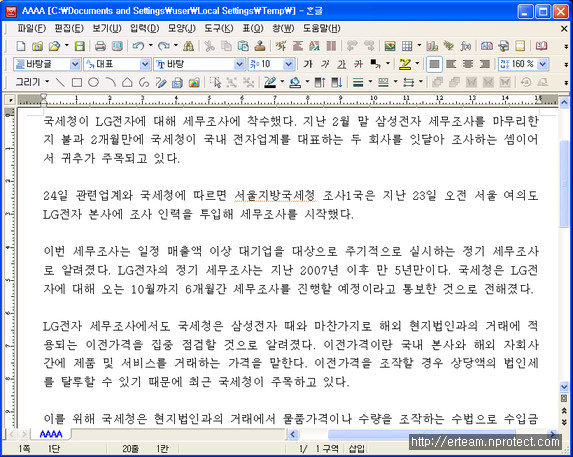Viewport: 573px width, 457px height.
Task: Open Find with binoculars icon
Action: [188, 46]
